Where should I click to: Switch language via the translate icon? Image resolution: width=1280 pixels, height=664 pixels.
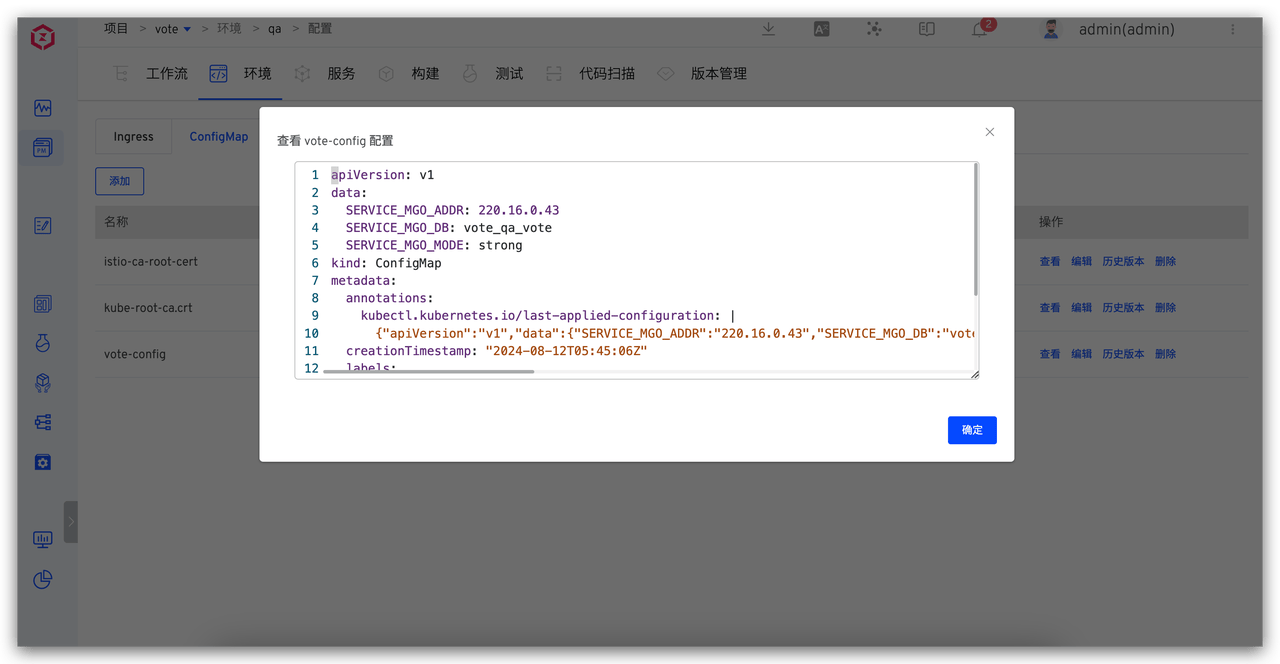click(821, 29)
